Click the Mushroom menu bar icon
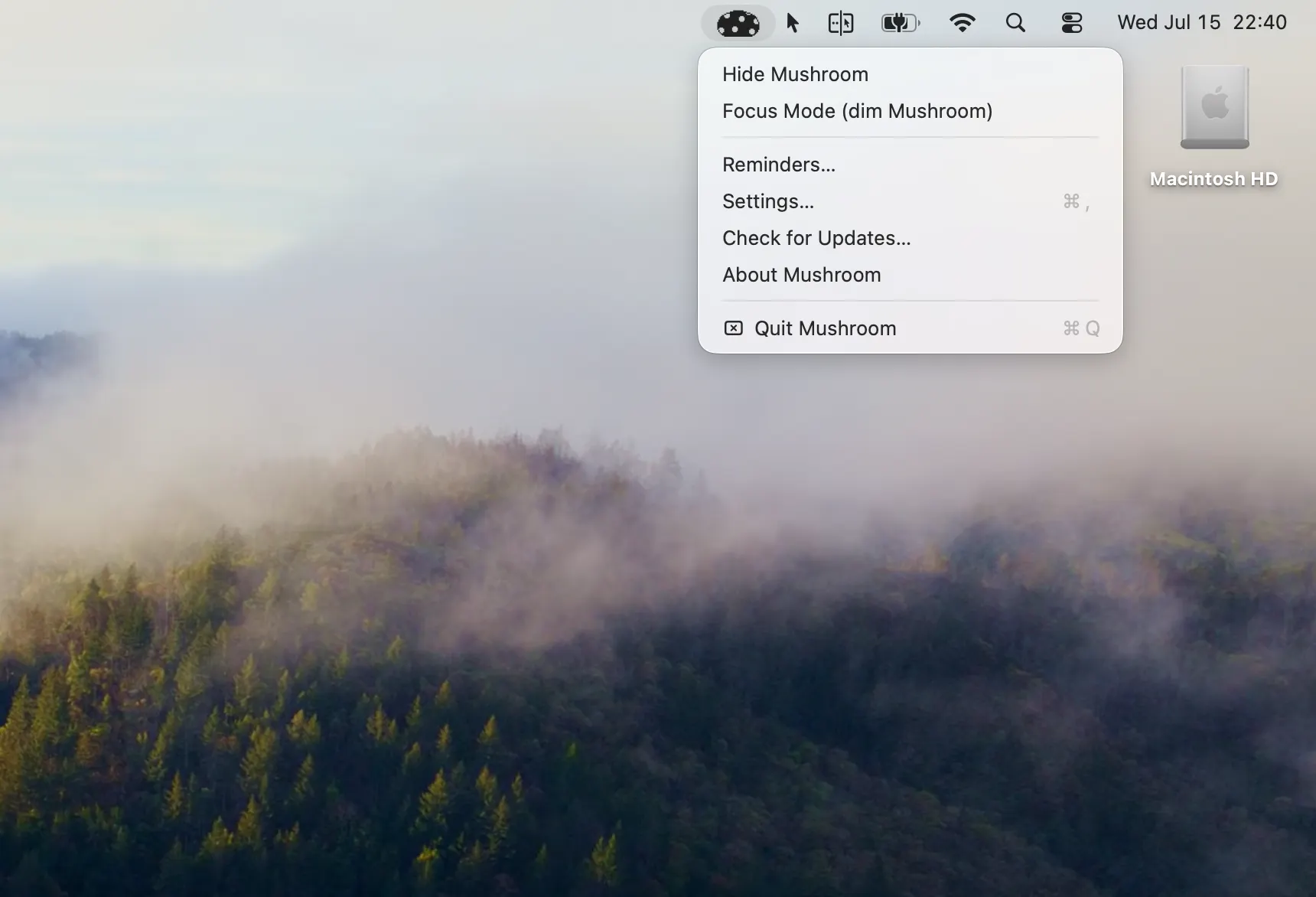 pos(738,23)
